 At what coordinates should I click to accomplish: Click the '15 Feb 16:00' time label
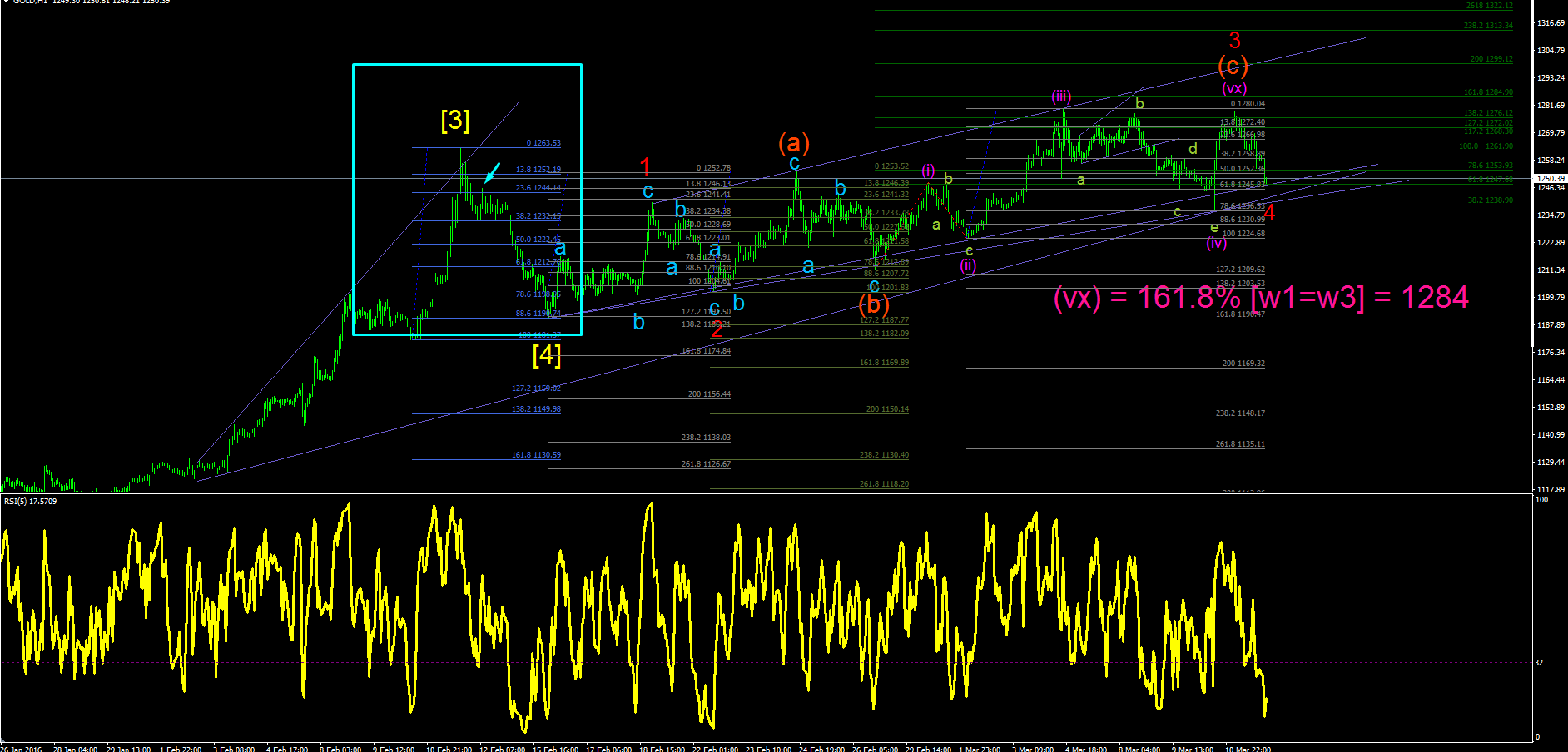tap(556, 749)
